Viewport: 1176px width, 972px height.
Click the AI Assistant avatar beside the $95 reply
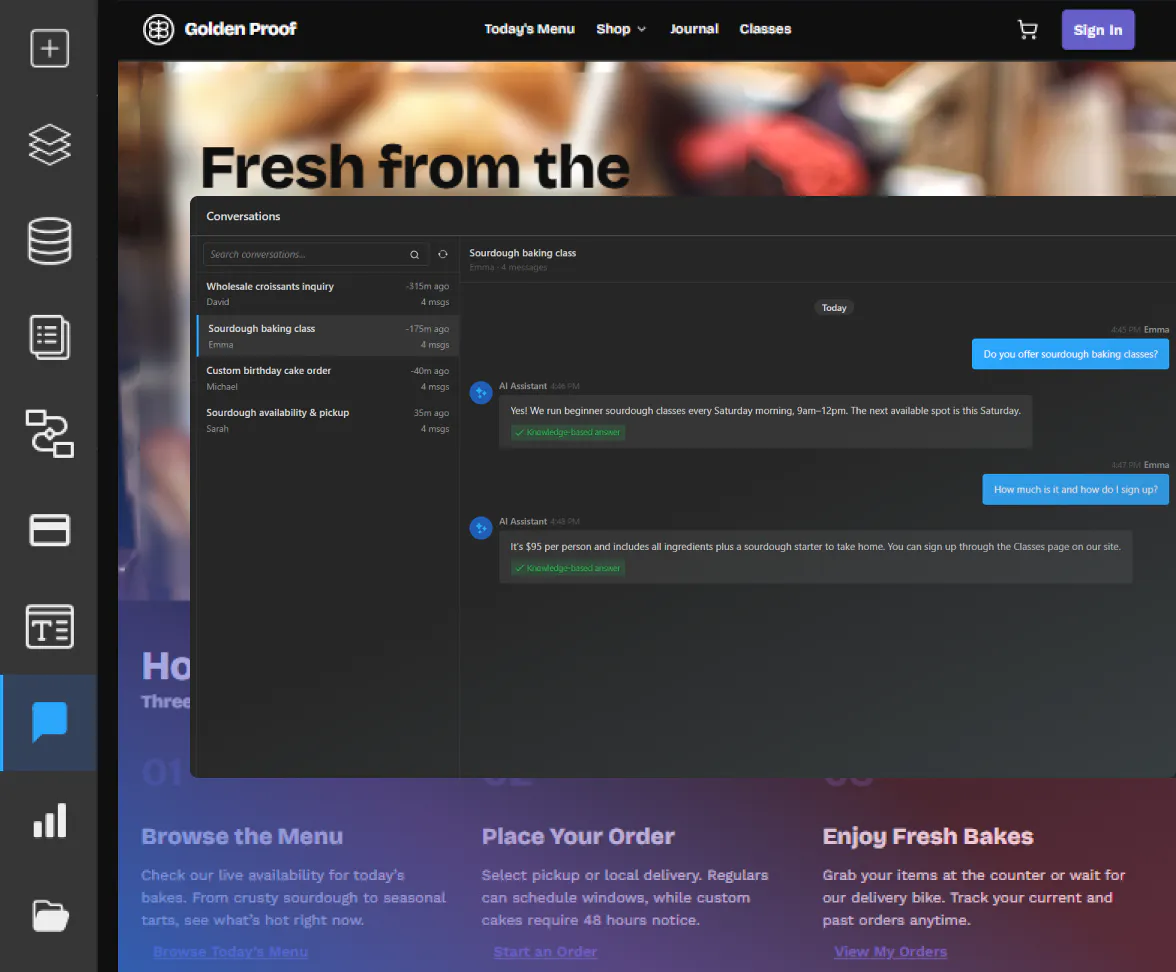pos(481,528)
